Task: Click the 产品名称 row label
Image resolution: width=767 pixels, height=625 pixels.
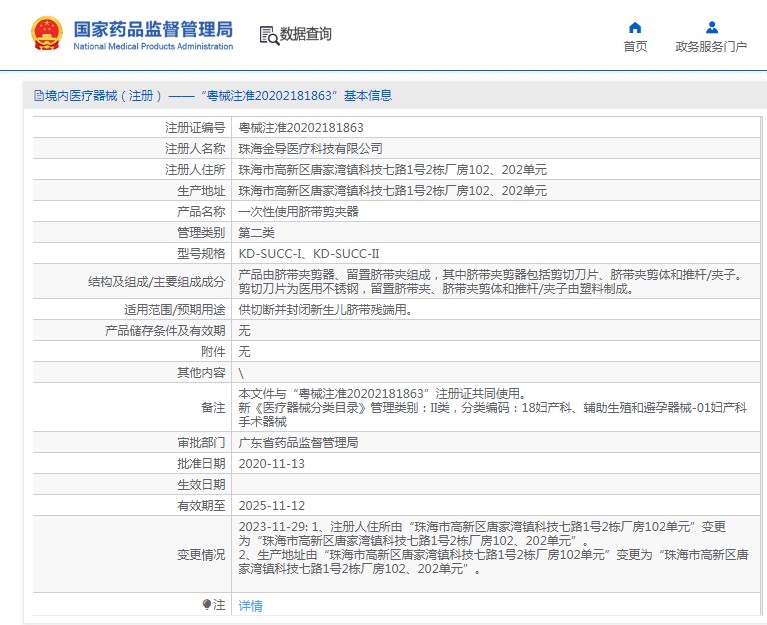Action: pos(201,212)
